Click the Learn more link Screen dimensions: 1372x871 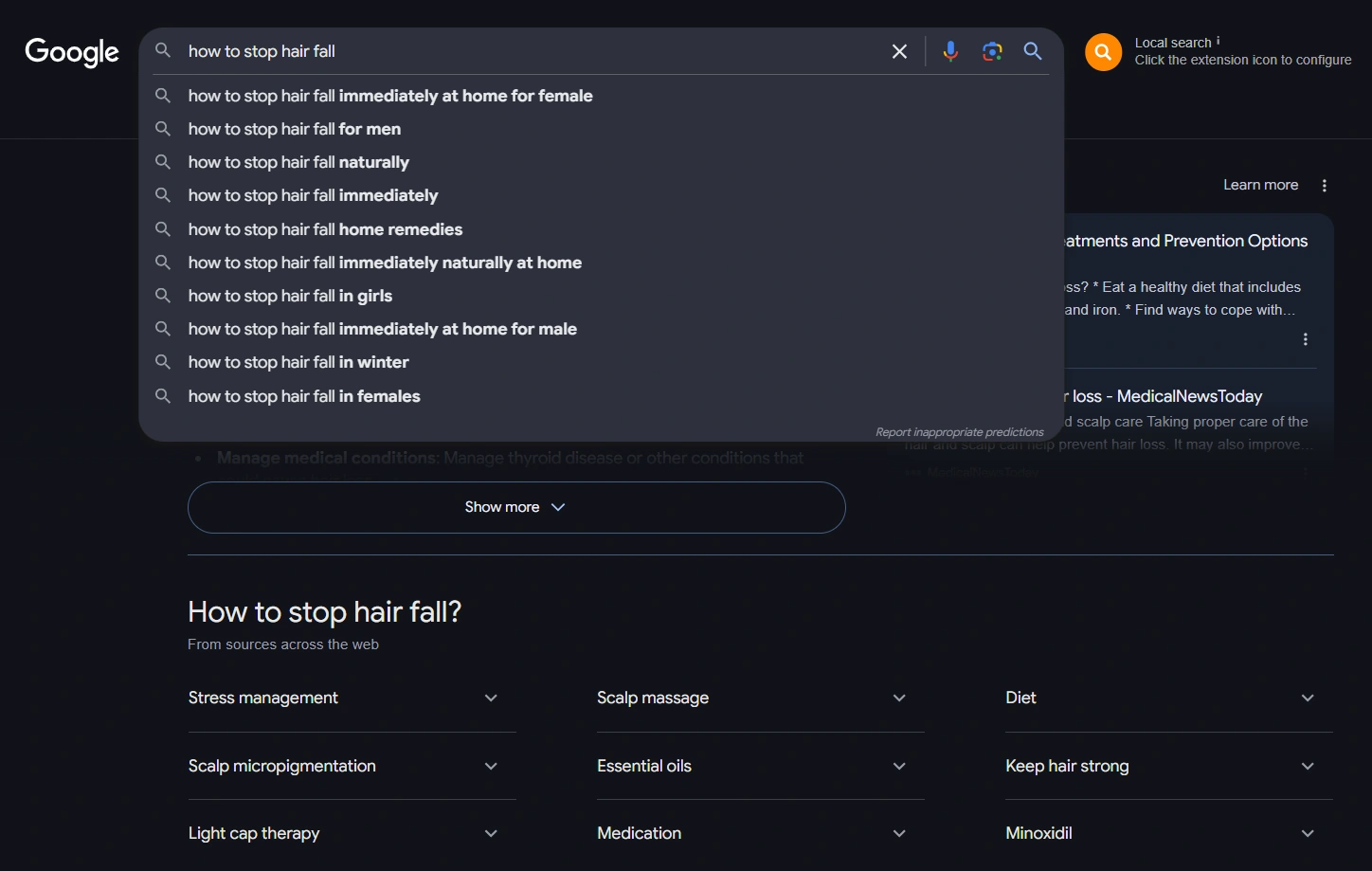1260,185
